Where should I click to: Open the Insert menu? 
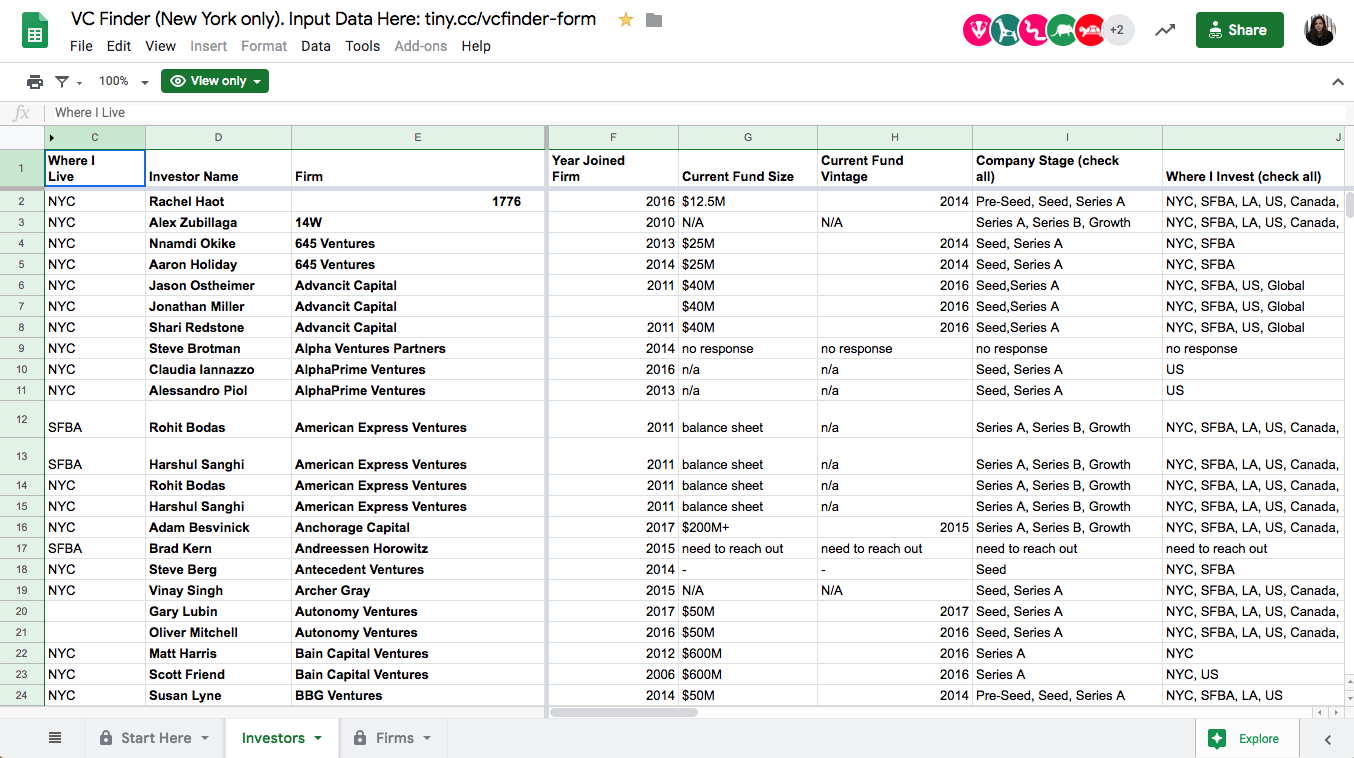209,46
